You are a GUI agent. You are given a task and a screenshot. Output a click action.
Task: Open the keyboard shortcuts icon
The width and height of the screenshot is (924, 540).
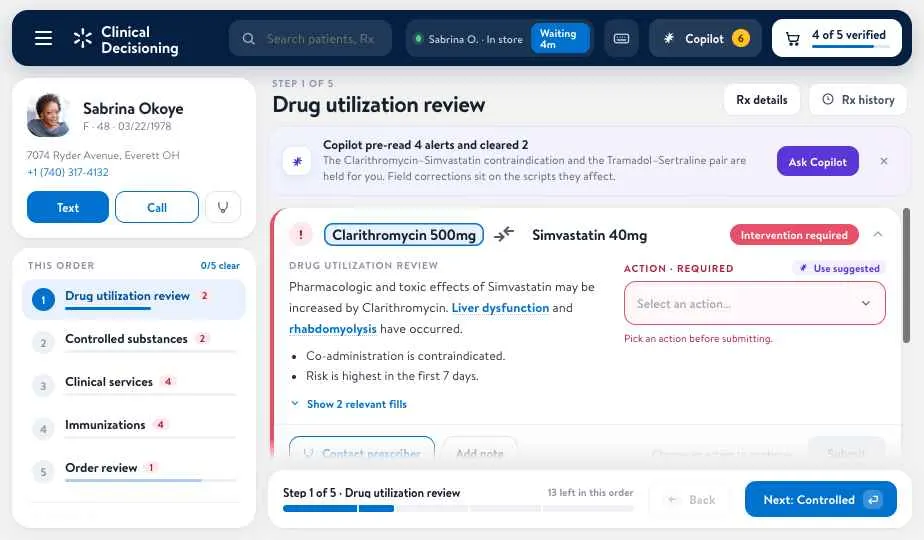621,39
